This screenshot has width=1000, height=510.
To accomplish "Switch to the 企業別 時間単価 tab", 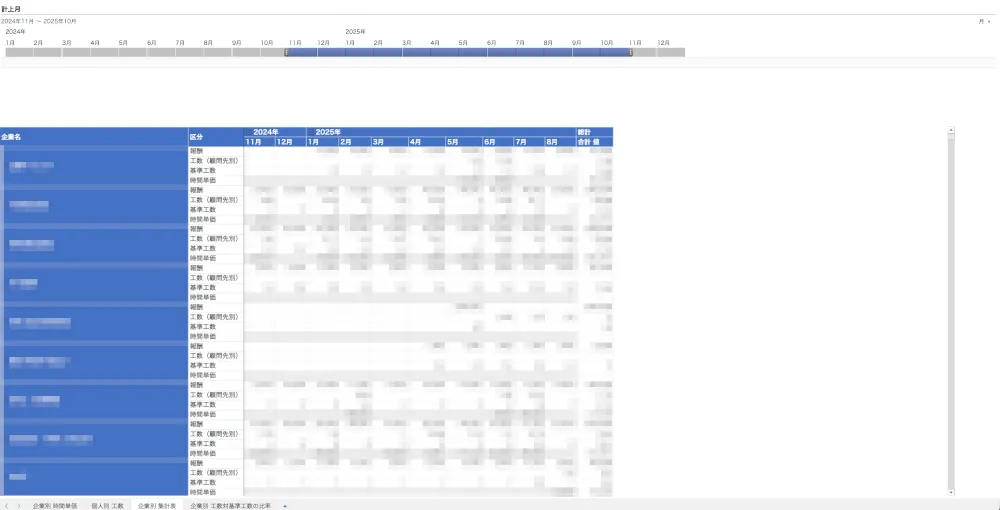I will click(x=55, y=506).
